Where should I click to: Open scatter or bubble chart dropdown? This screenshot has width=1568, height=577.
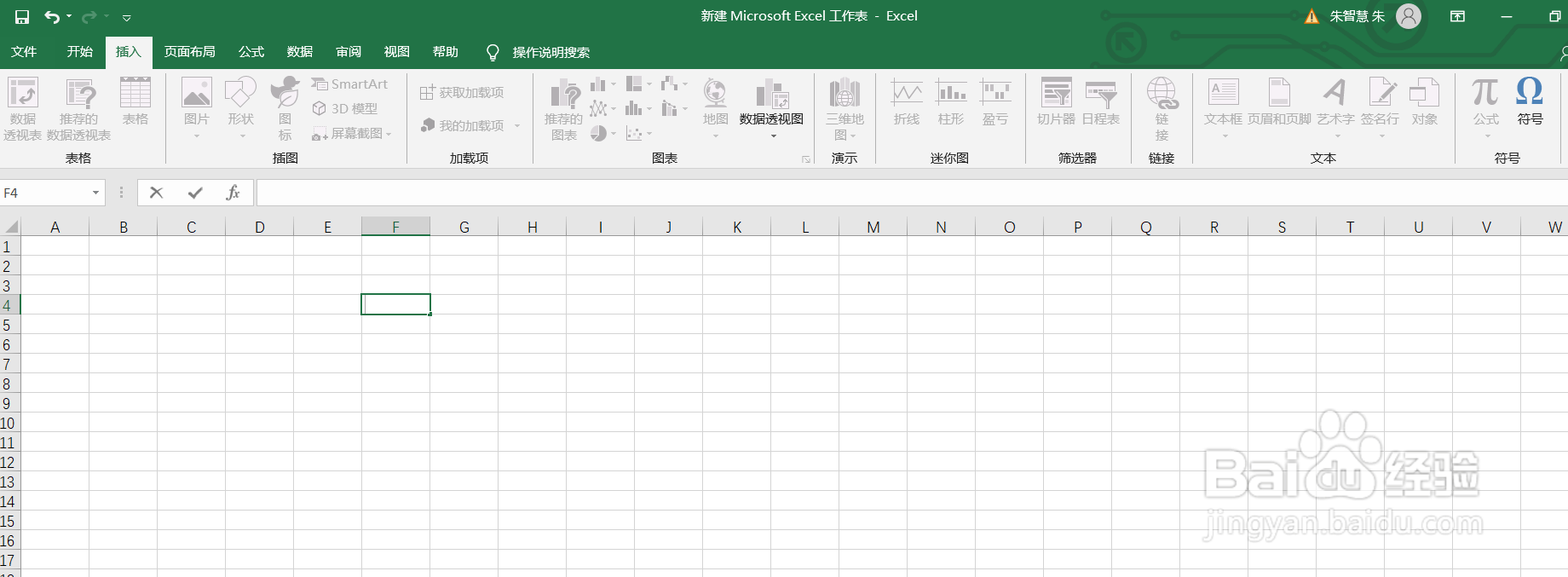click(x=638, y=134)
